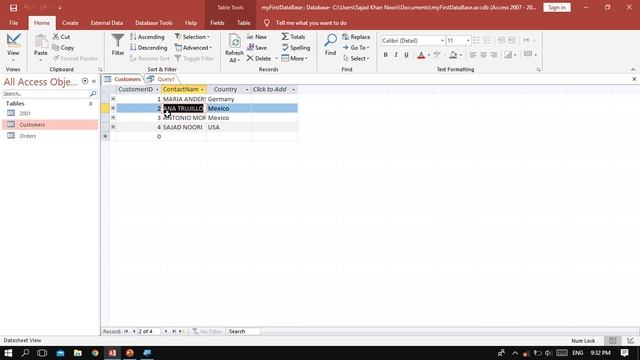Click the search magnifier in navigation pane
Screen dimensions: 640x360
pos(93,94)
